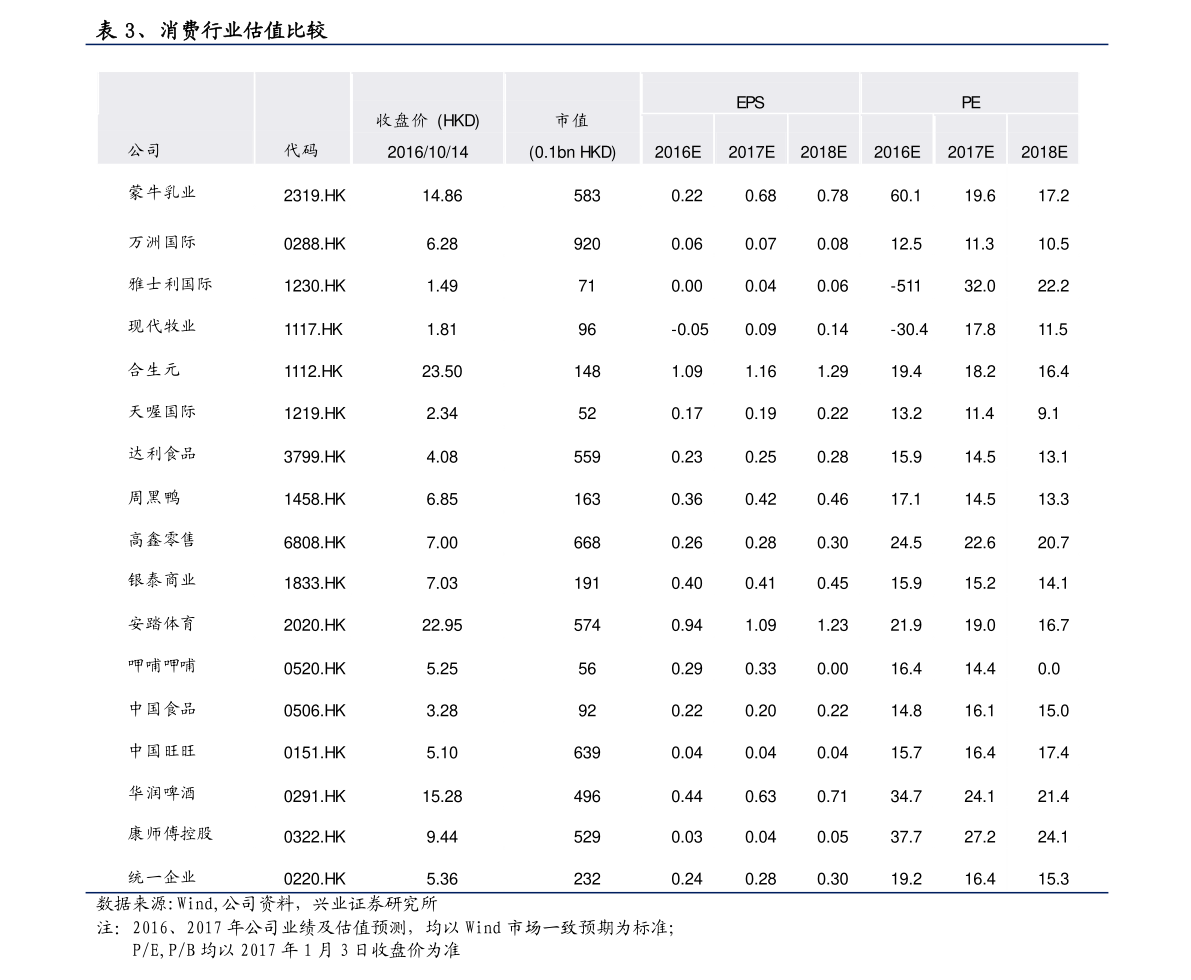Click the 2018E header under PE
1191x980 pixels.
pos(1043,153)
